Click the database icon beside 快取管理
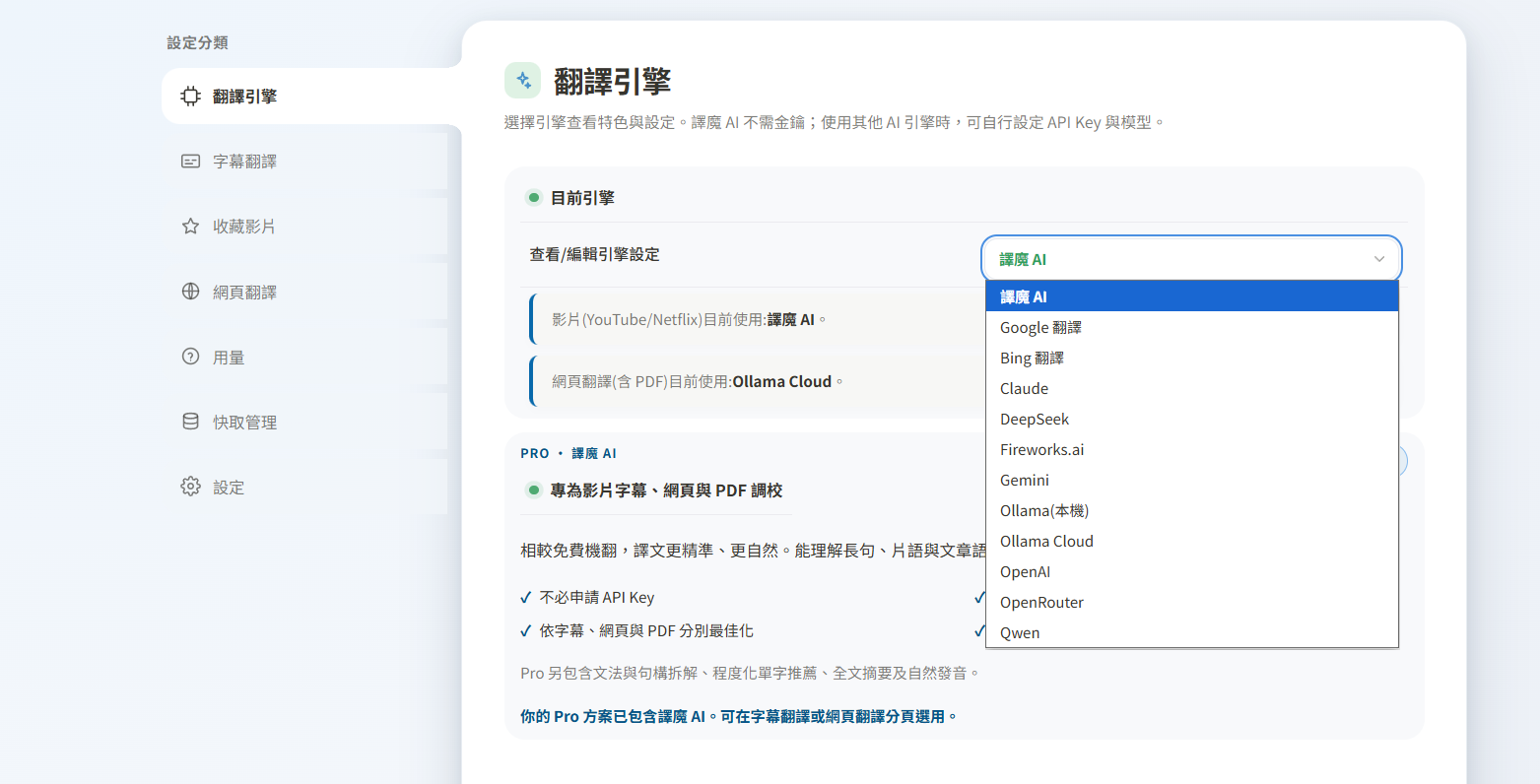1540x784 pixels. click(190, 422)
